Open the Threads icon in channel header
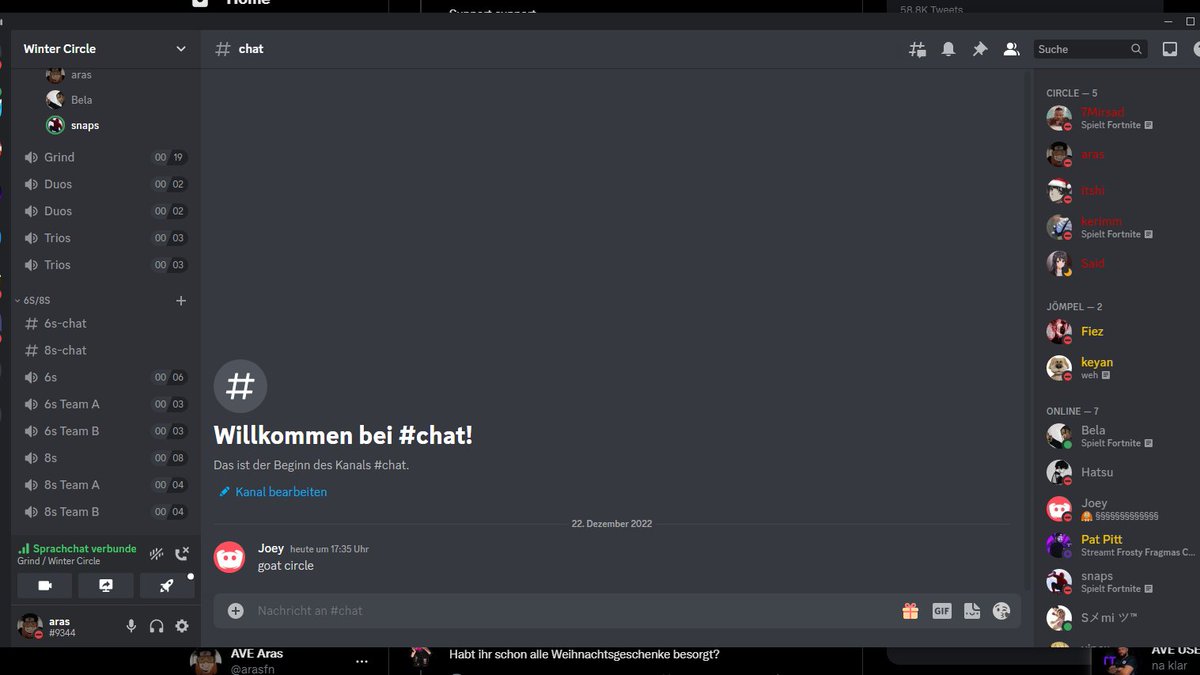The image size is (1200, 675). [x=917, y=49]
